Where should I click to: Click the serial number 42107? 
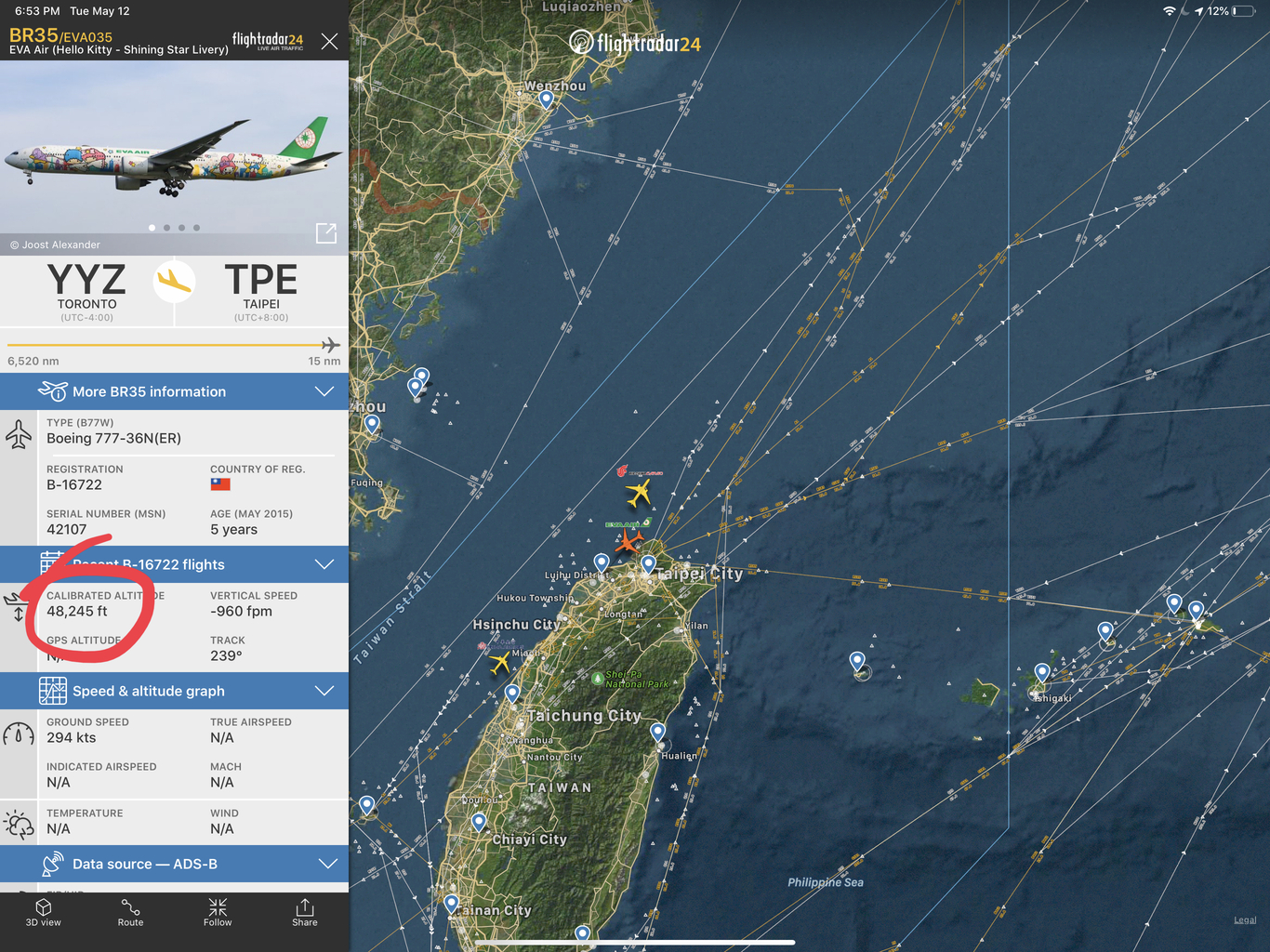pos(66,530)
